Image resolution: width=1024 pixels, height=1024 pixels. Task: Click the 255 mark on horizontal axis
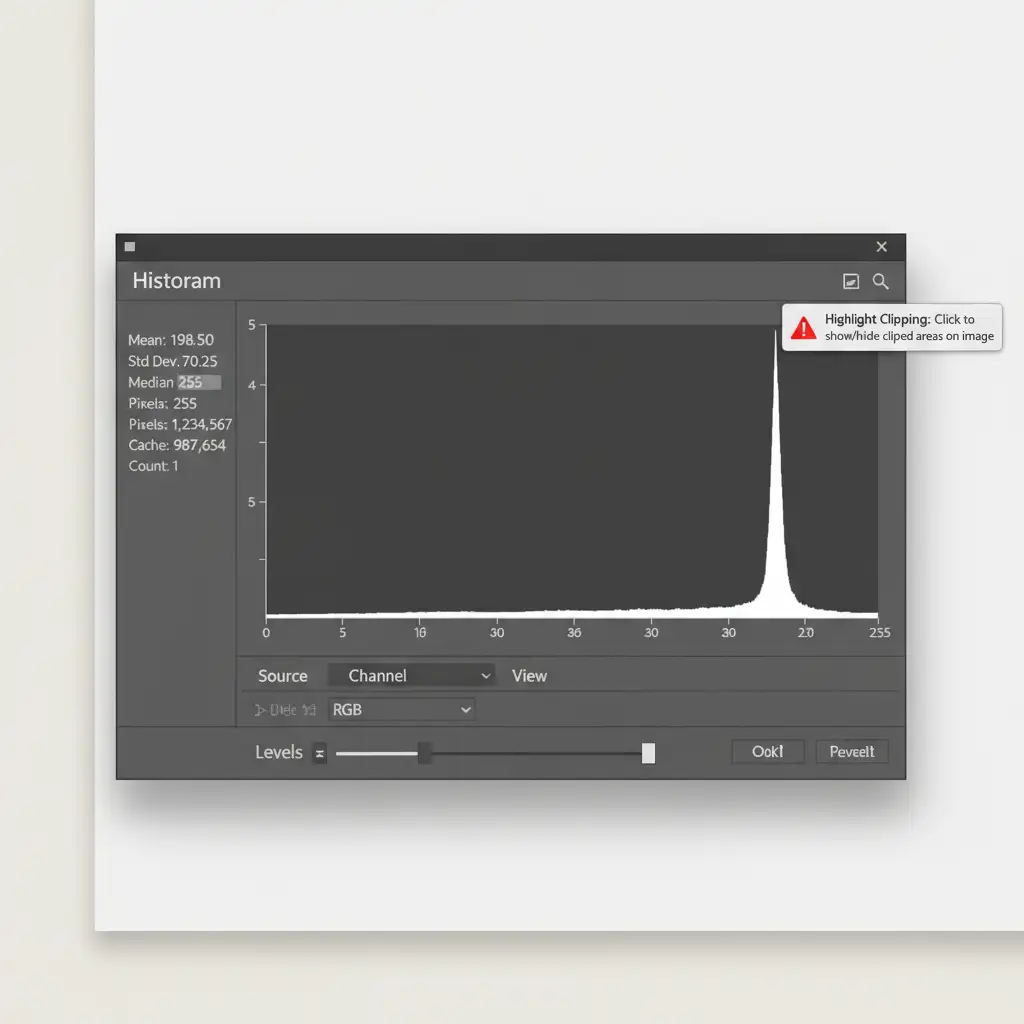(879, 633)
